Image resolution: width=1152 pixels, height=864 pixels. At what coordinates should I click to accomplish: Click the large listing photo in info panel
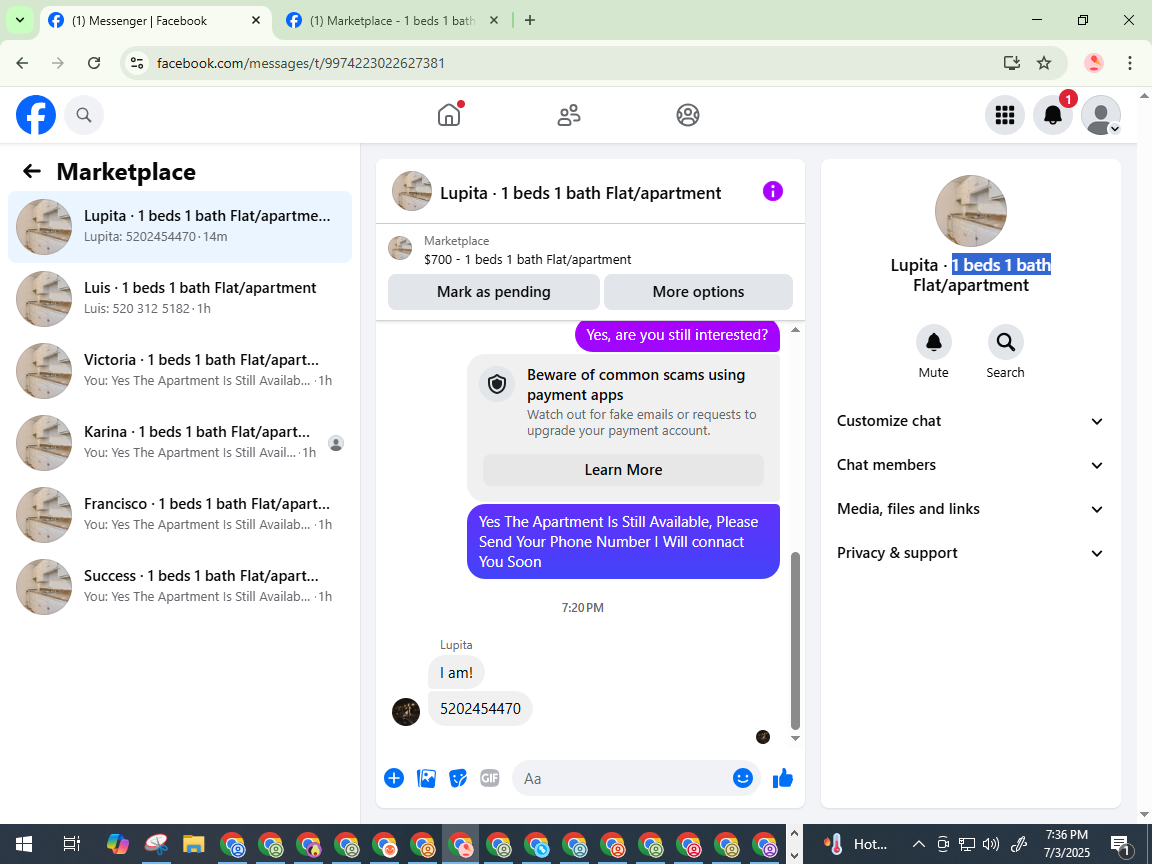pos(971,211)
